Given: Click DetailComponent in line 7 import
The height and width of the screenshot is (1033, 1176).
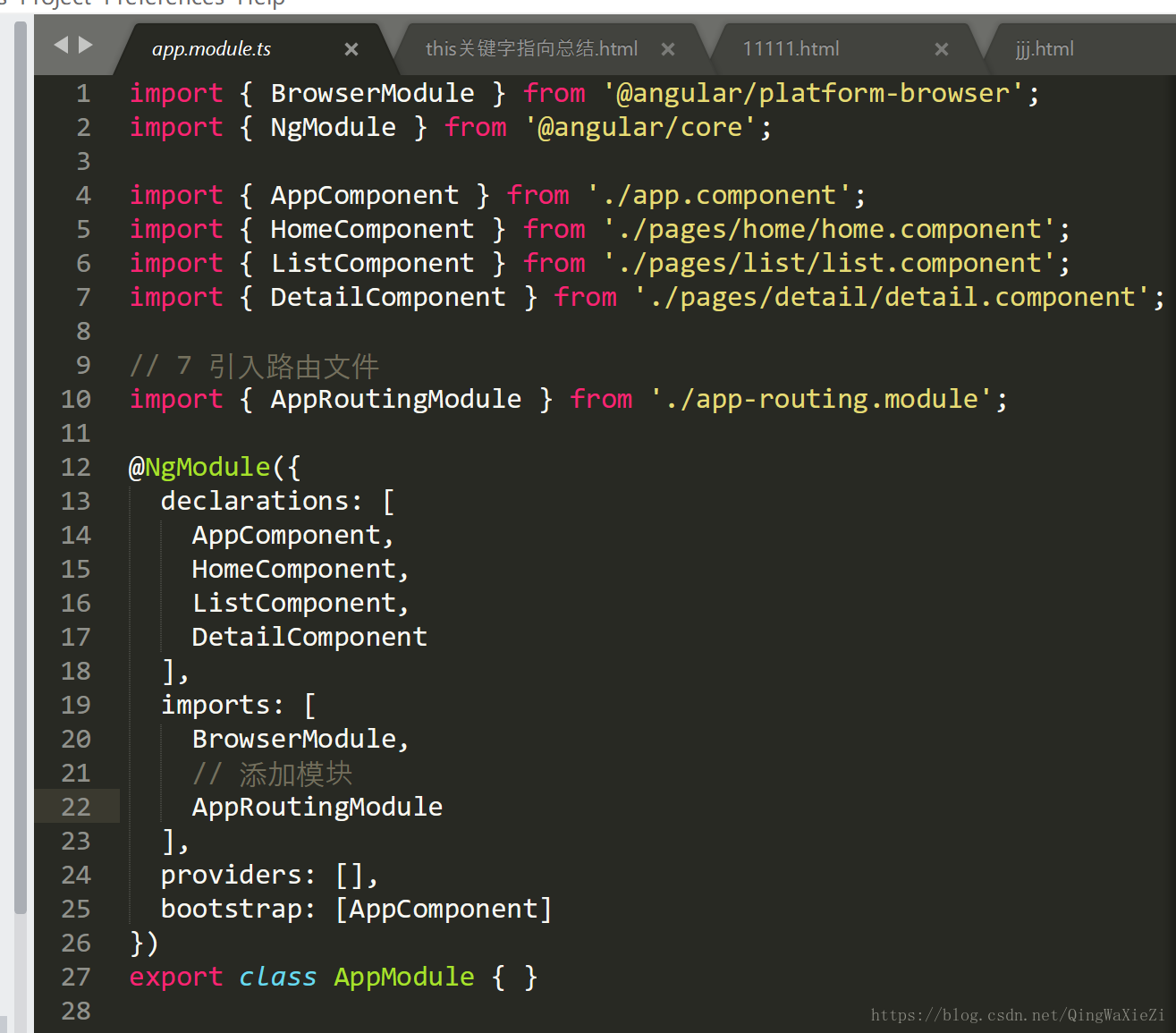Looking at the screenshot, I should (388, 297).
